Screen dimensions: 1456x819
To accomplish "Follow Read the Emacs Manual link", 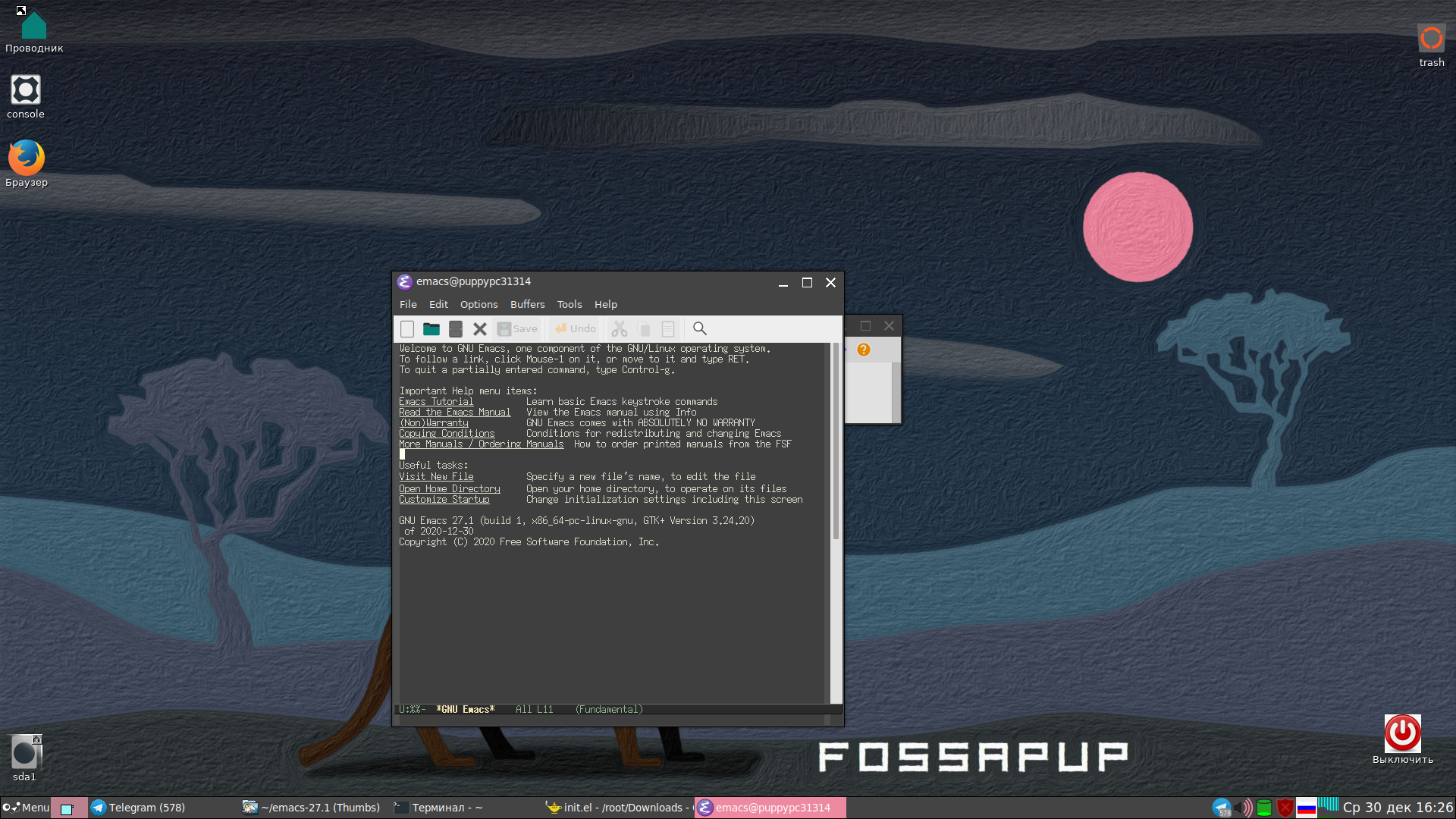I will point(455,413).
